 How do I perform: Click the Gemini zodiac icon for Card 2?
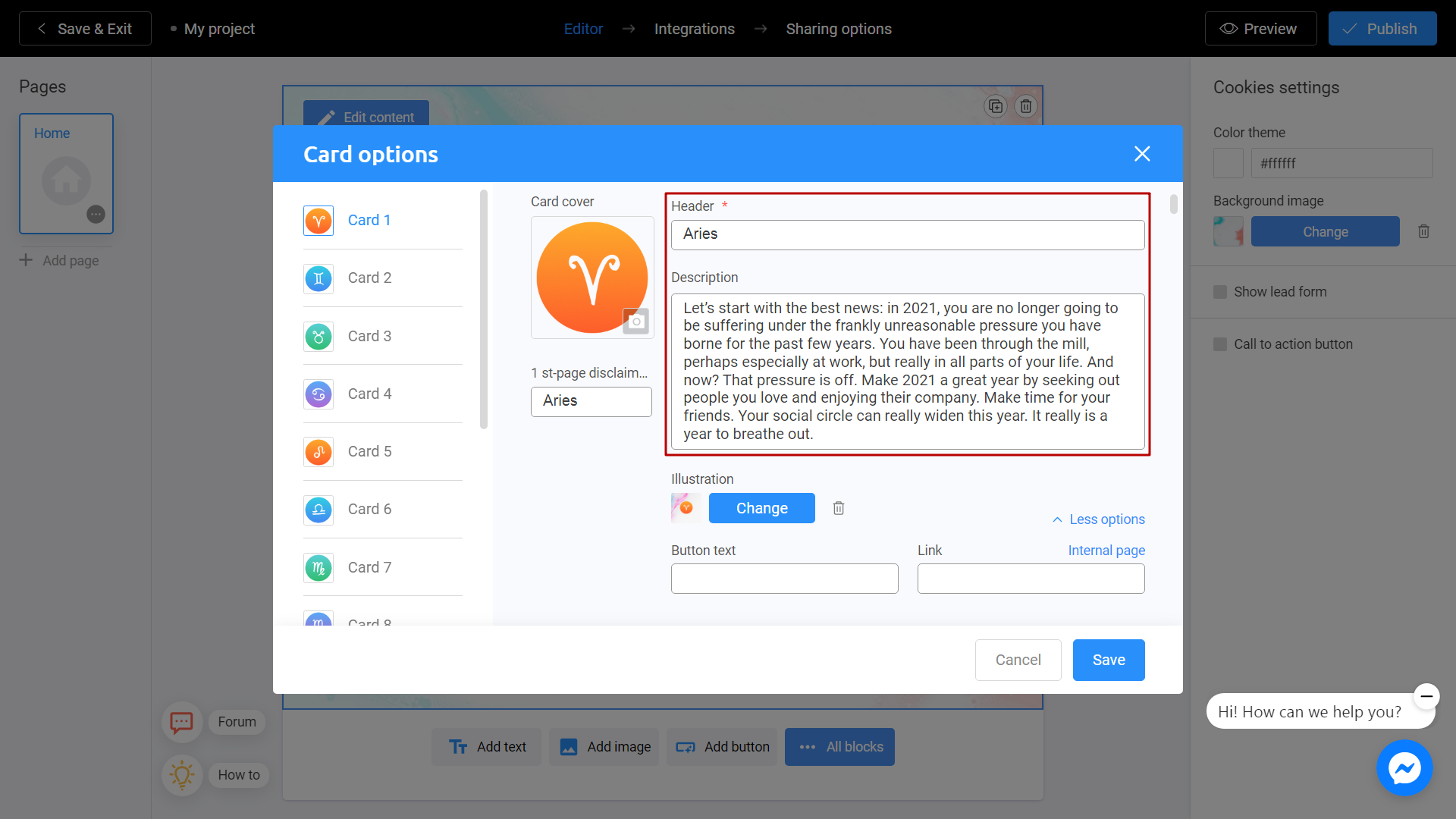(318, 278)
